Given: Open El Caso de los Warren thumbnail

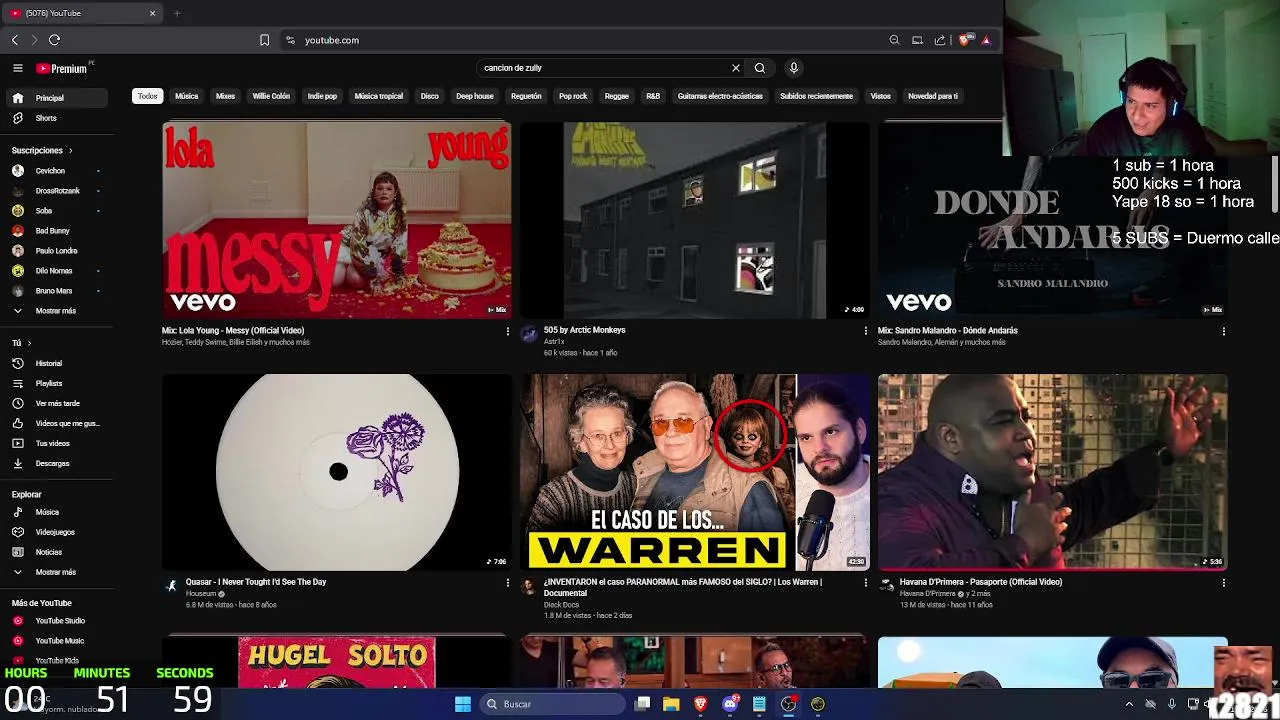Looking at the screenshot, I should (695, 472).
